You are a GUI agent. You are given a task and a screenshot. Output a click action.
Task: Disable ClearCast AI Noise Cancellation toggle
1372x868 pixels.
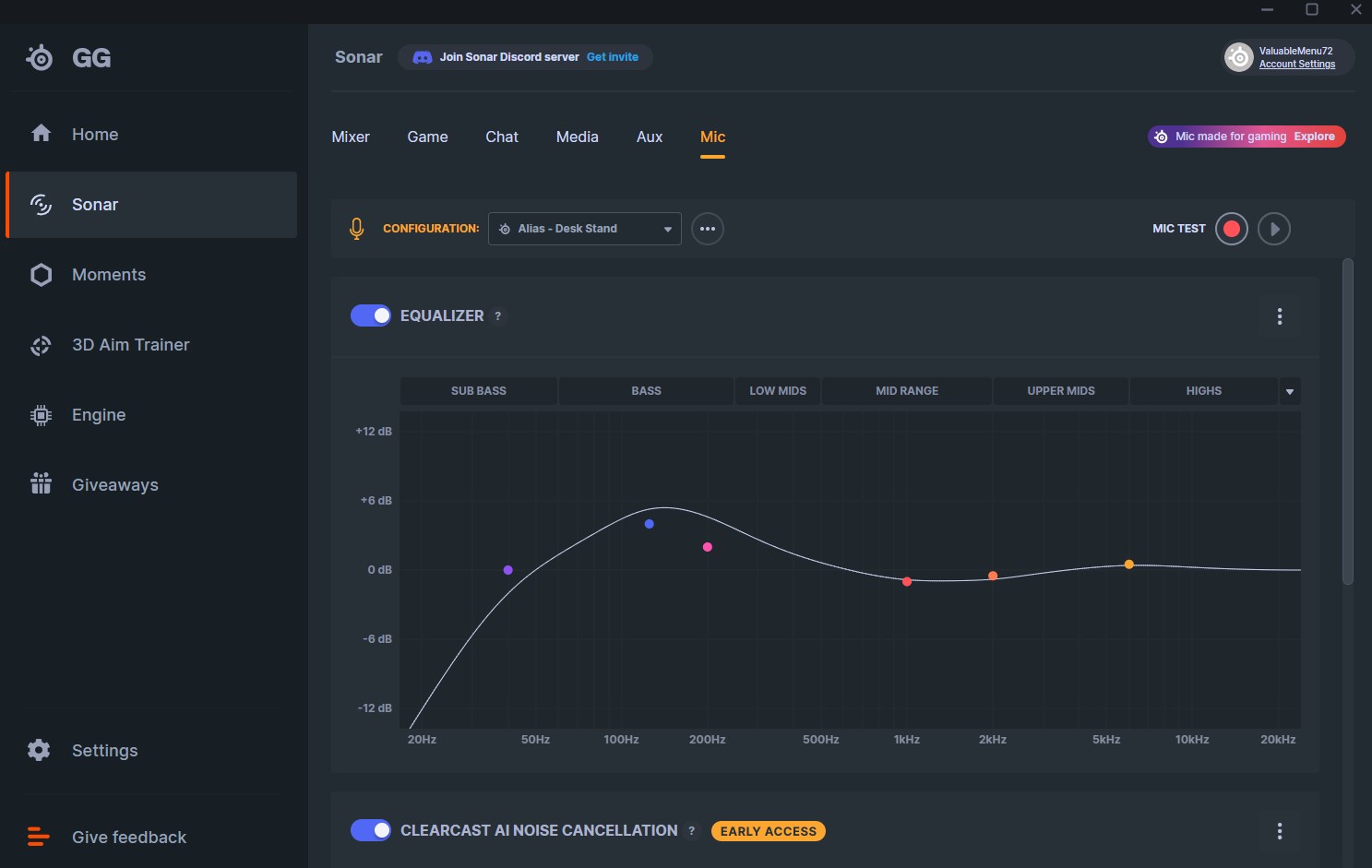pos(371,830)
